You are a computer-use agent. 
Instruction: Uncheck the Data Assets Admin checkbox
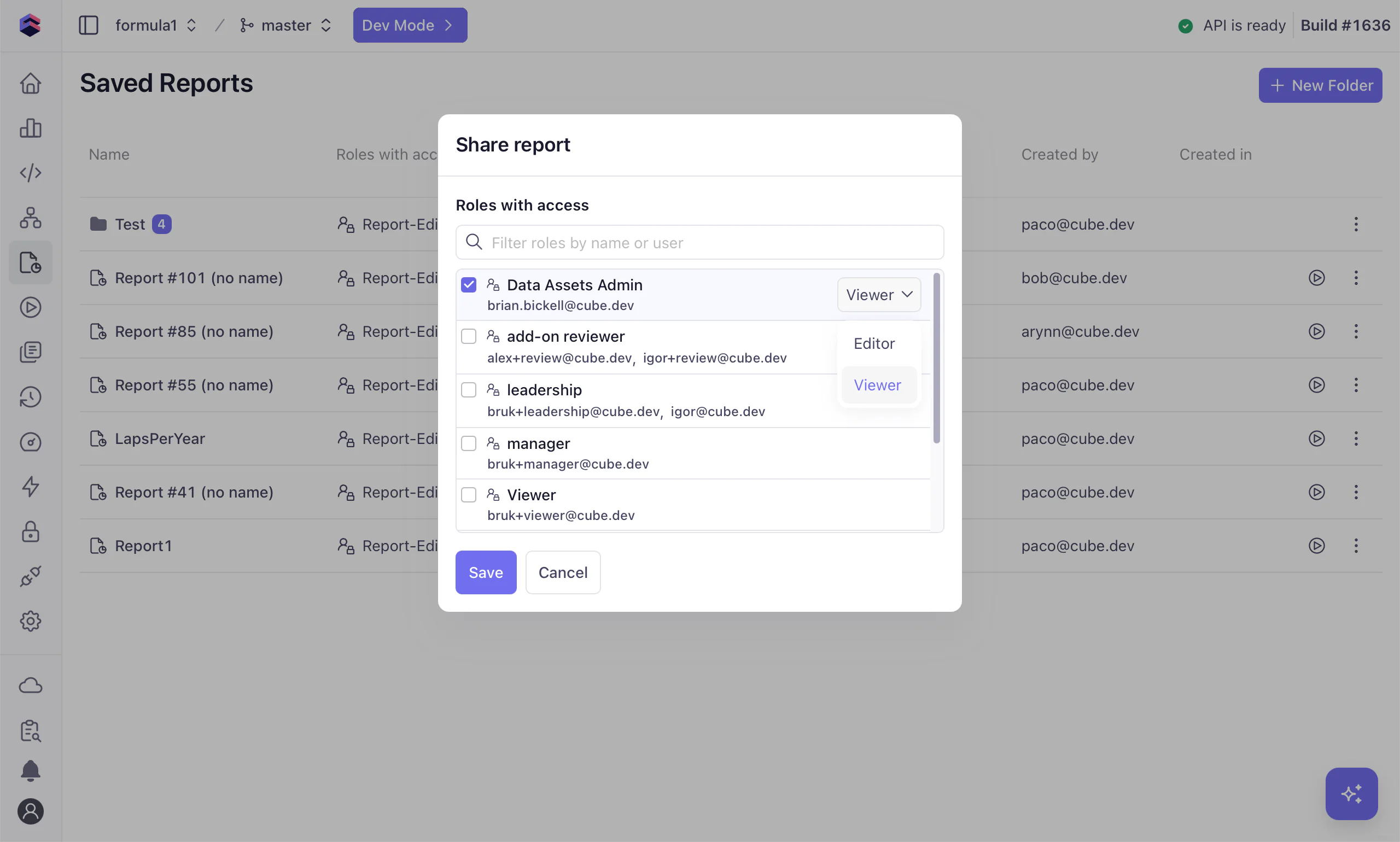(468, 285)
